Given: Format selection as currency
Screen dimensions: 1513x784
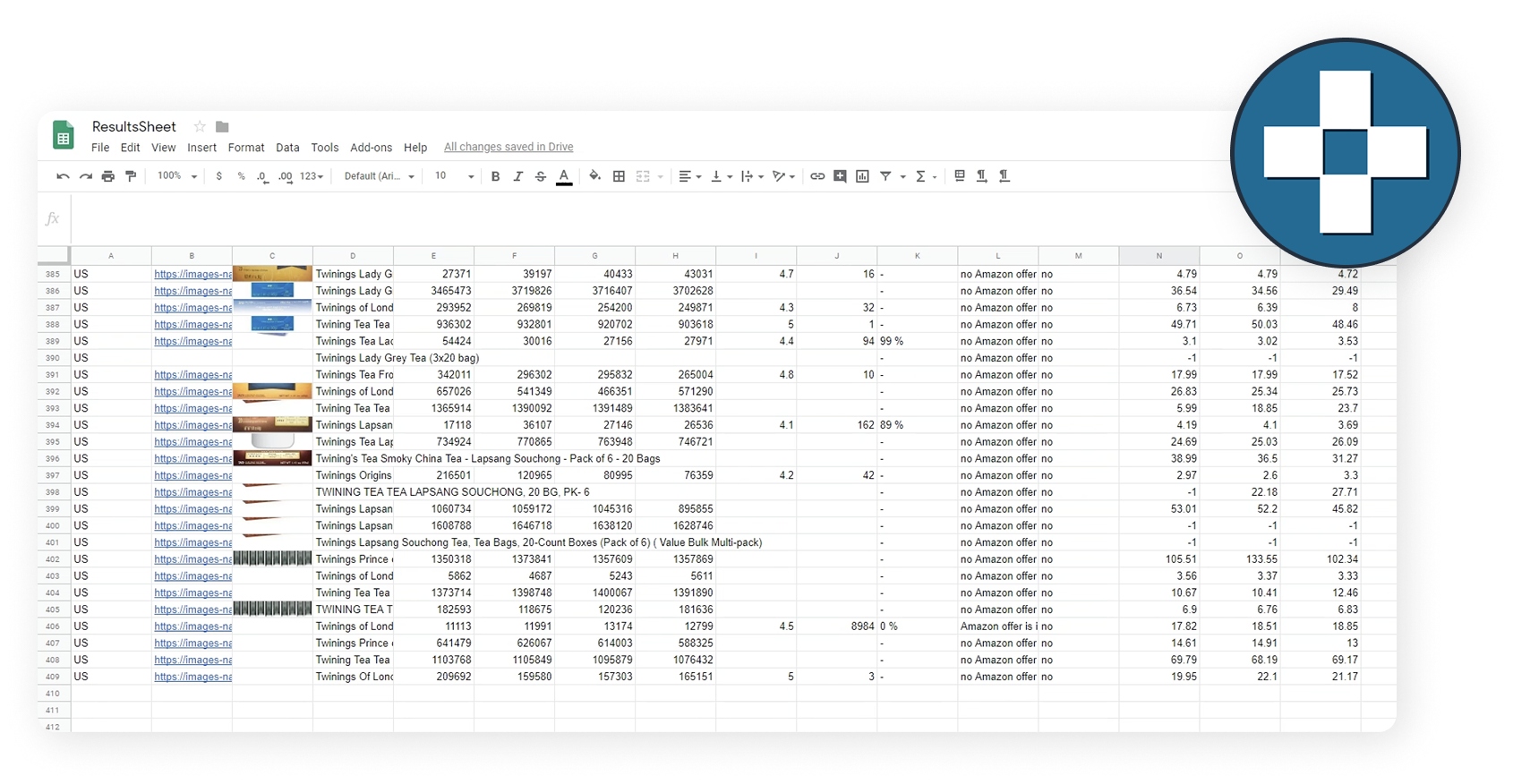Looking at the screenshot, I should [218, 176].
